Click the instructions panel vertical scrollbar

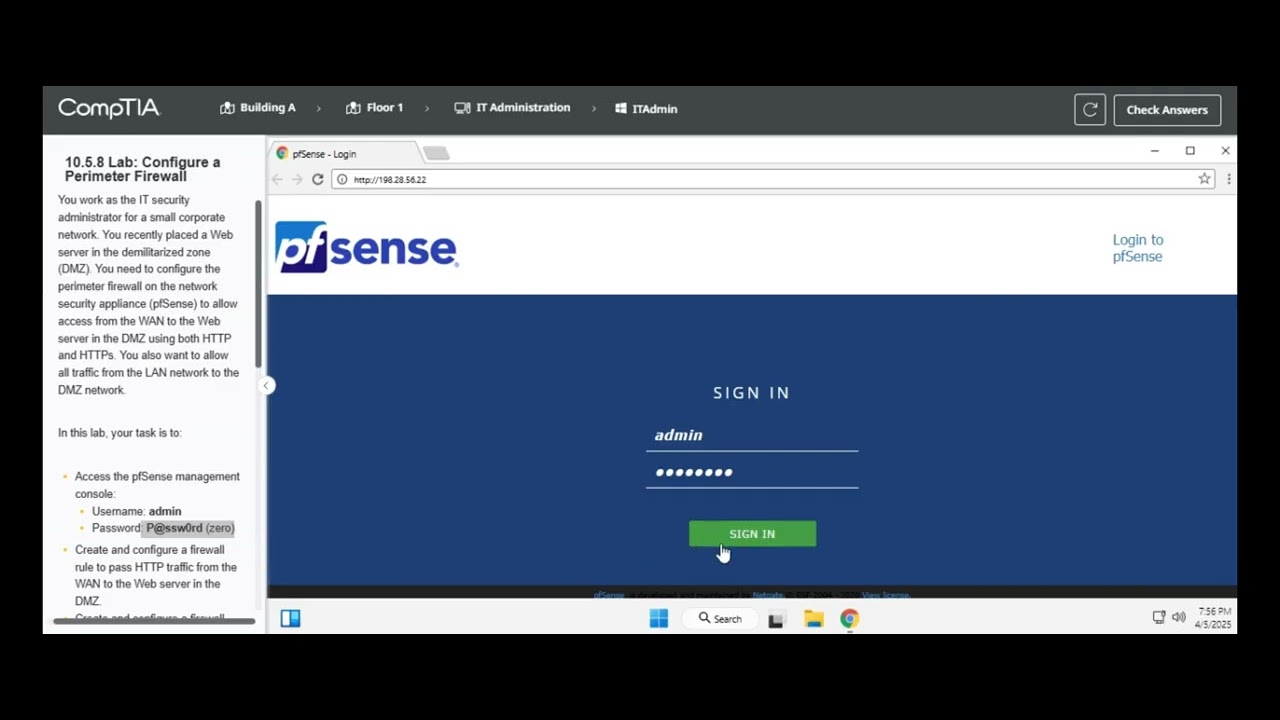[258, 283]
